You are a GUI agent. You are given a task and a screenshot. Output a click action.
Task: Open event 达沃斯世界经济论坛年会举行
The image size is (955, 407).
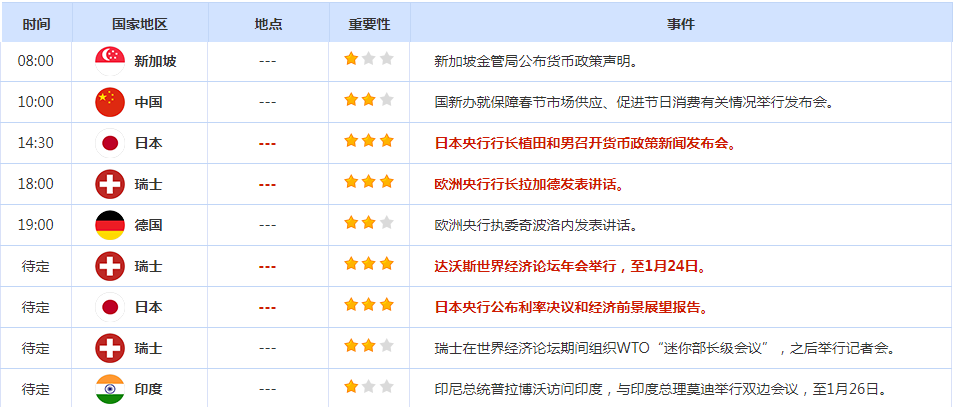pyautogui.click(x=571, y=266)
